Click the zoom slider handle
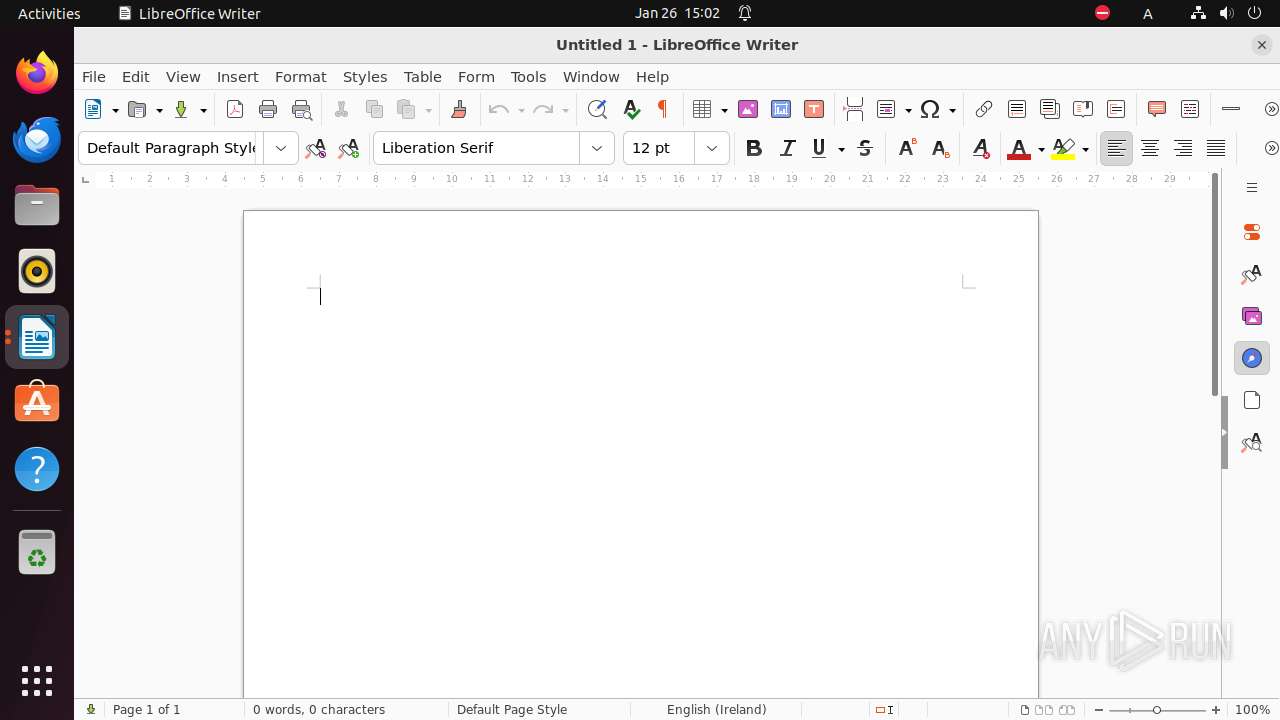1280x720 pixels. tap(1157, 710)
